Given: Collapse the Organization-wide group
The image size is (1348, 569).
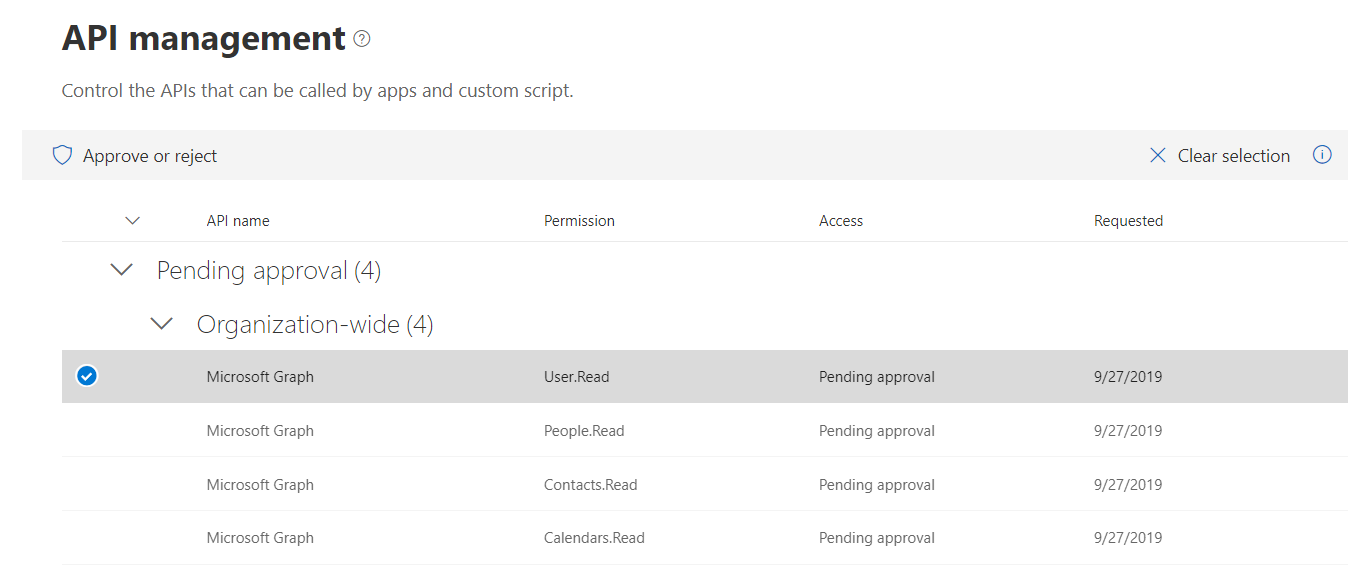Looking at the screenshot, I should click(161, 324).
